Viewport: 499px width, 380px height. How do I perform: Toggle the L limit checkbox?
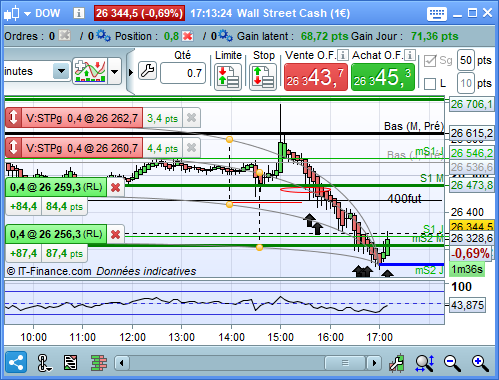[430, 84]
